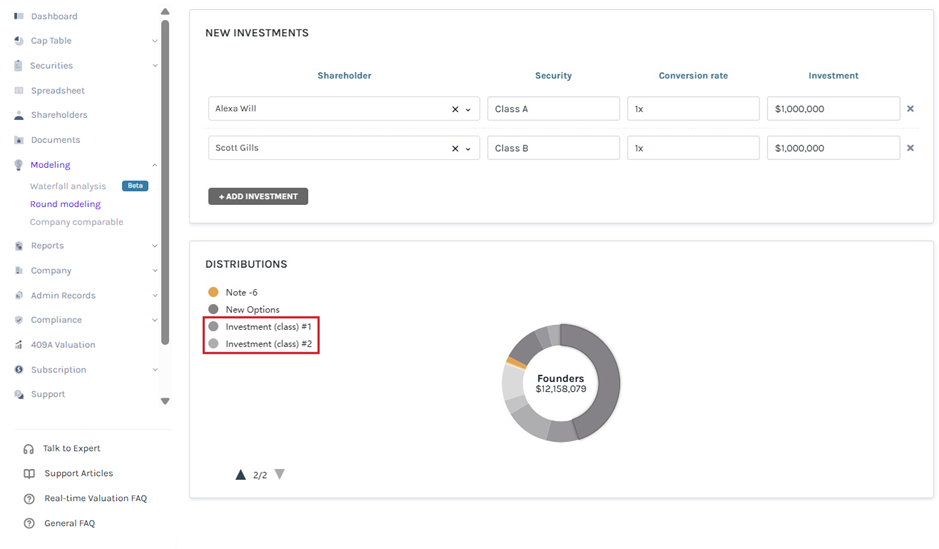Viewport: 939px width, 549px height.
Task: Open Company comparable submenu item
Action: 77,222
